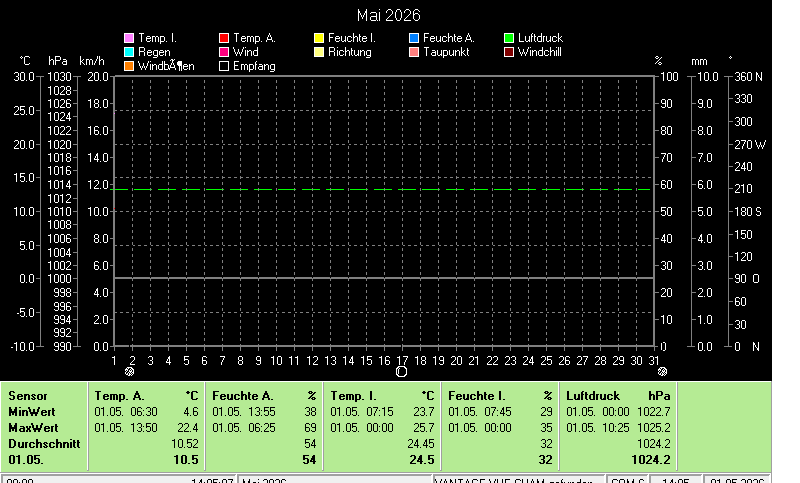The image size is (800, 483).
Task: Select the Taupunkt legend swatch
Action: [x=414, y=52]
